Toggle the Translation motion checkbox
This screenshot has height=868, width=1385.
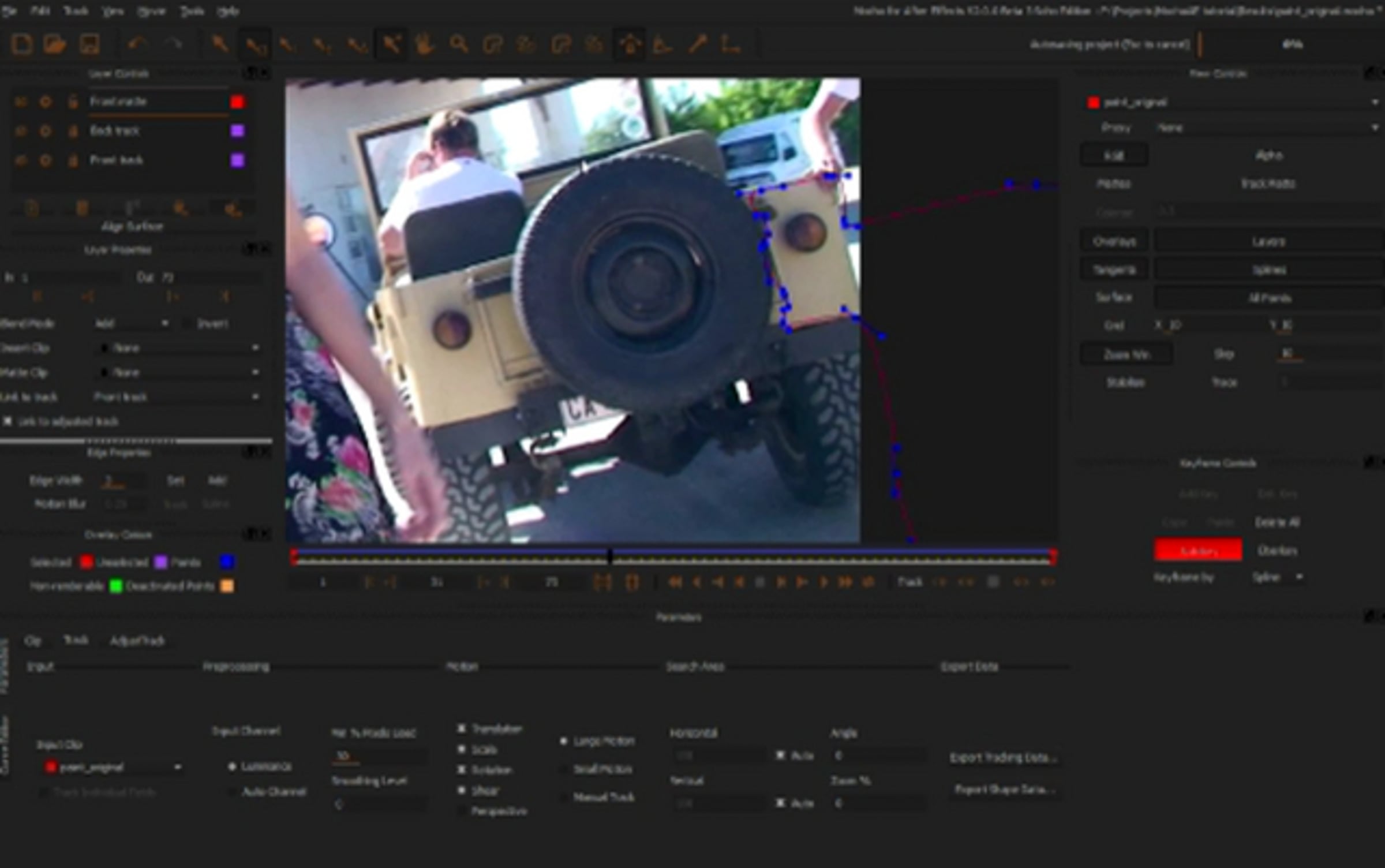click(x=462, y=729)
